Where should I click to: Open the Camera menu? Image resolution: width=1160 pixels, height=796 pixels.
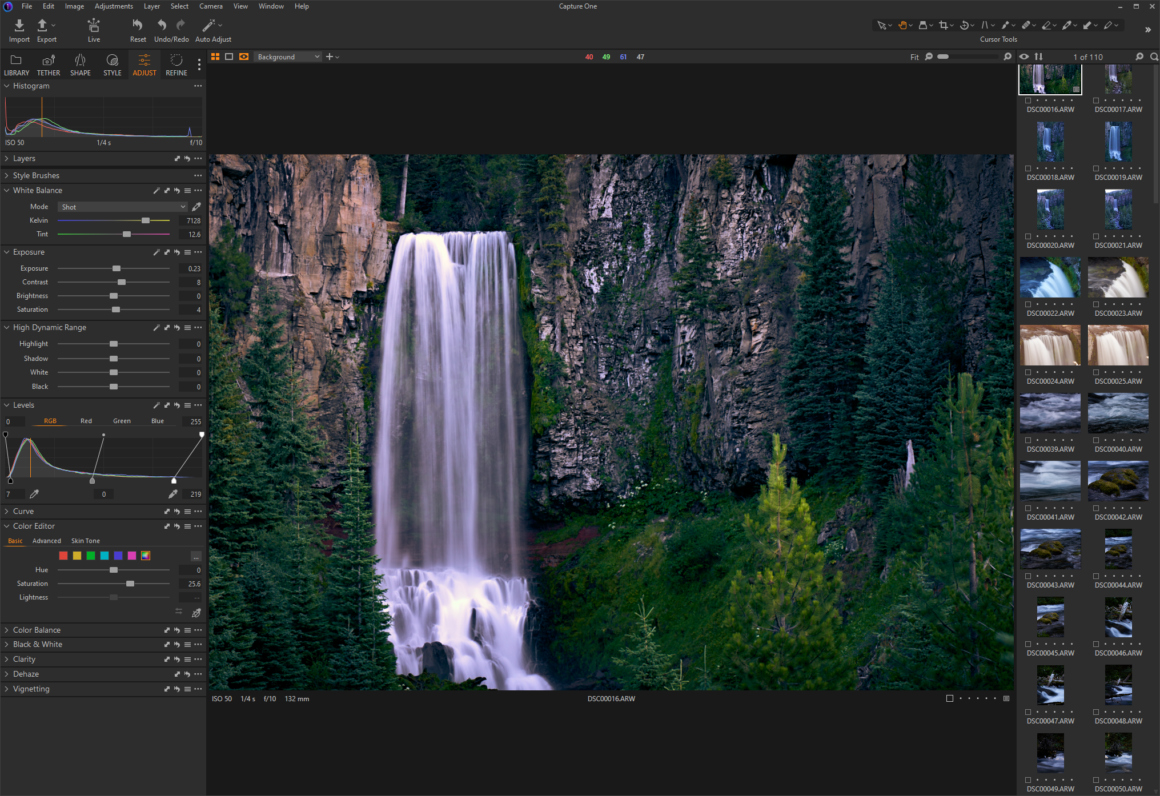[211, 6]
